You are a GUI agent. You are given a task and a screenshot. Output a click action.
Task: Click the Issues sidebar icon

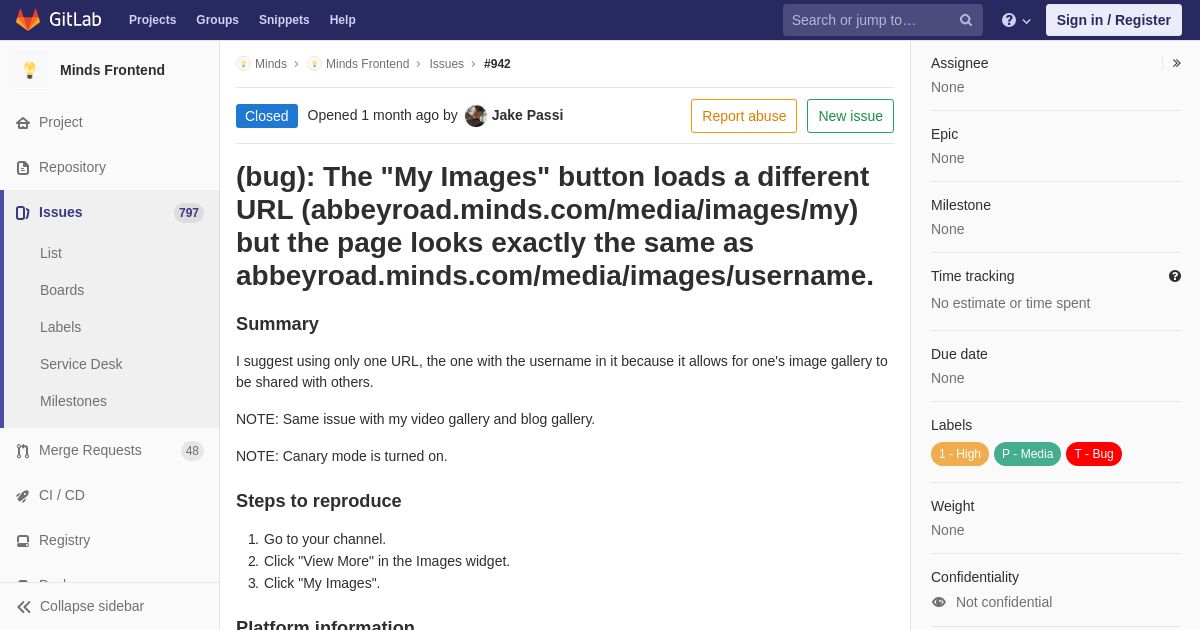click(x=23, y=213)
